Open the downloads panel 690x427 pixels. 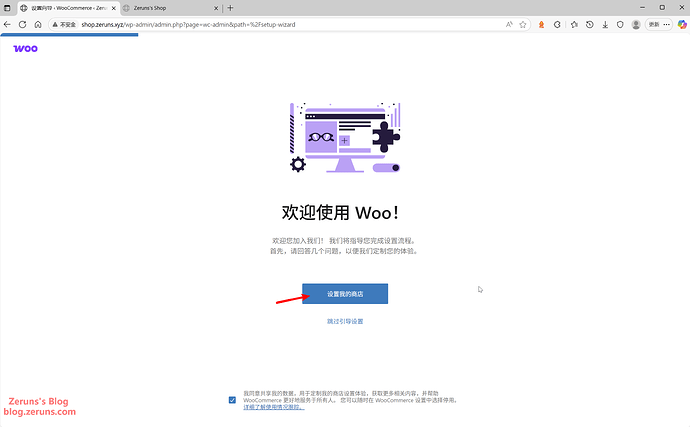click(x=605, y=25)
